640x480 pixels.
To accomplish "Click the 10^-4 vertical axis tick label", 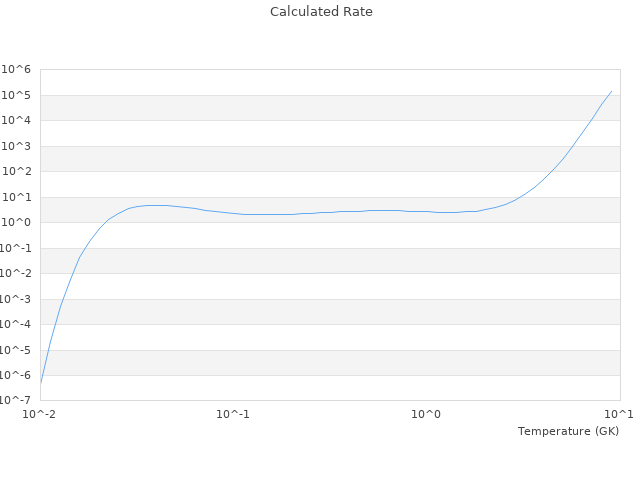I will 16,325.
